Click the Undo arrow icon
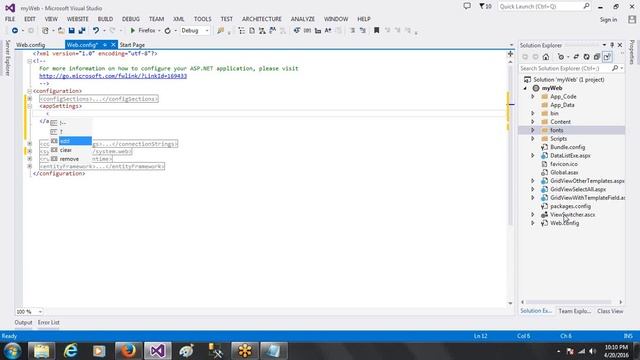 pyautogui.click(x=96, y=31)
